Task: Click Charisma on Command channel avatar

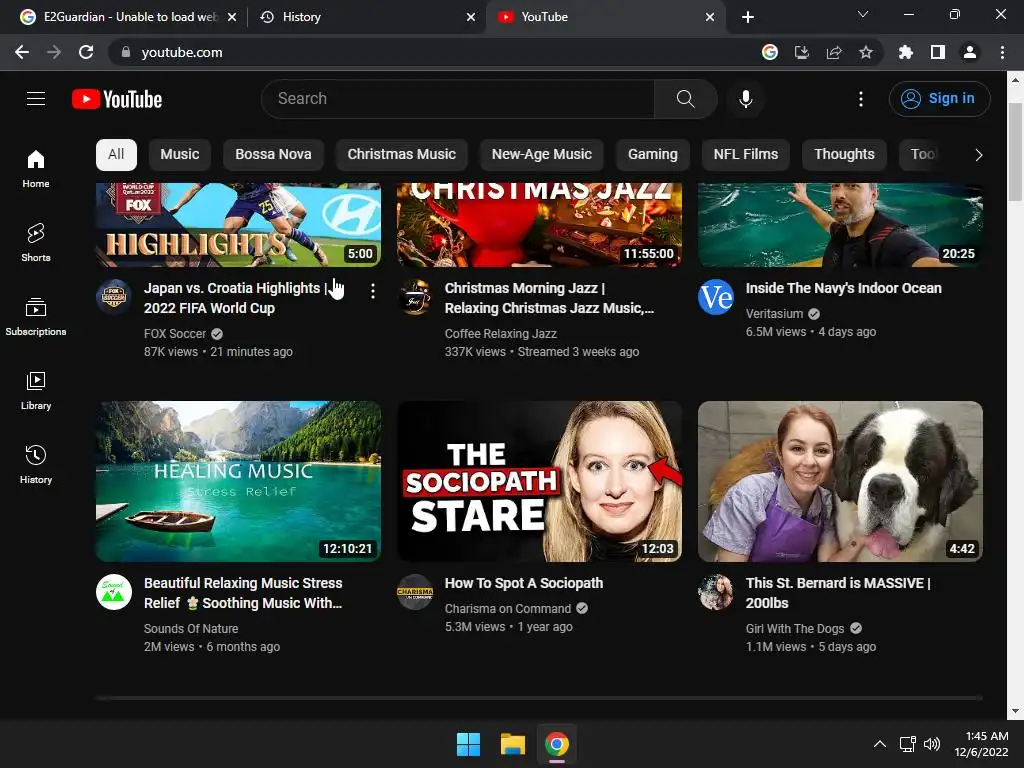Action: (415, 592)
